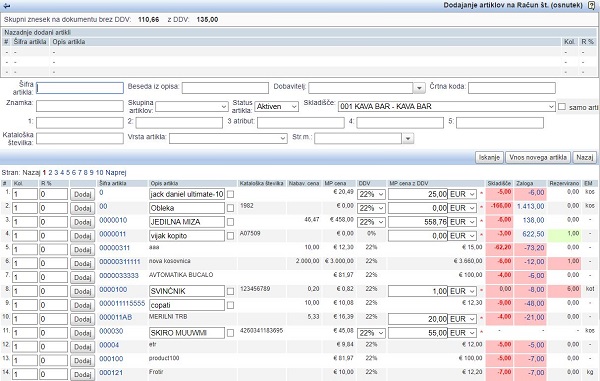The image size is (600, 381).
Task: Open the Str.m. dropdown arrow
Action: pyautogui.click(x=408, y=138)
